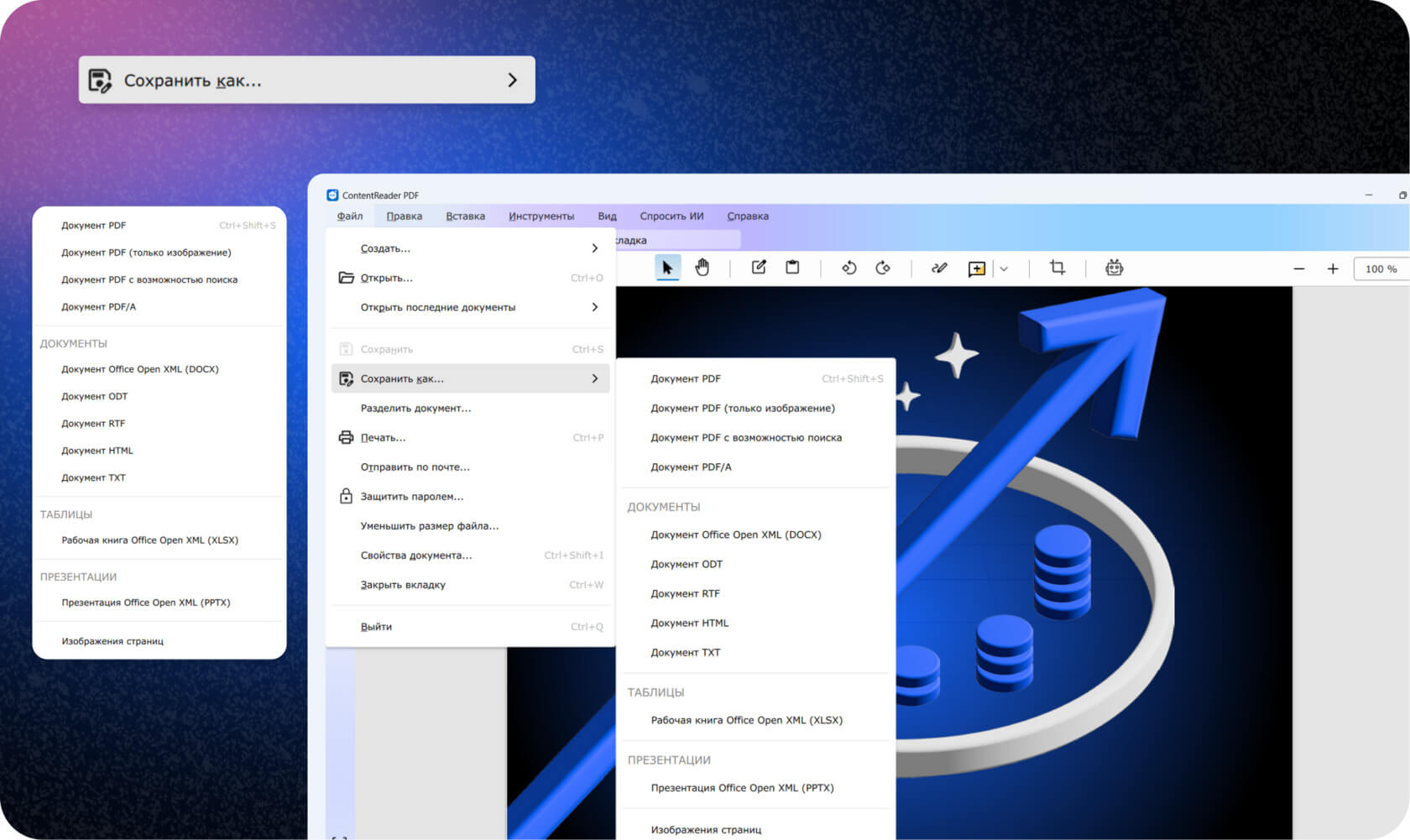Open the signature pen tool
Screen dimensions: 1410x840
point(939,268)
